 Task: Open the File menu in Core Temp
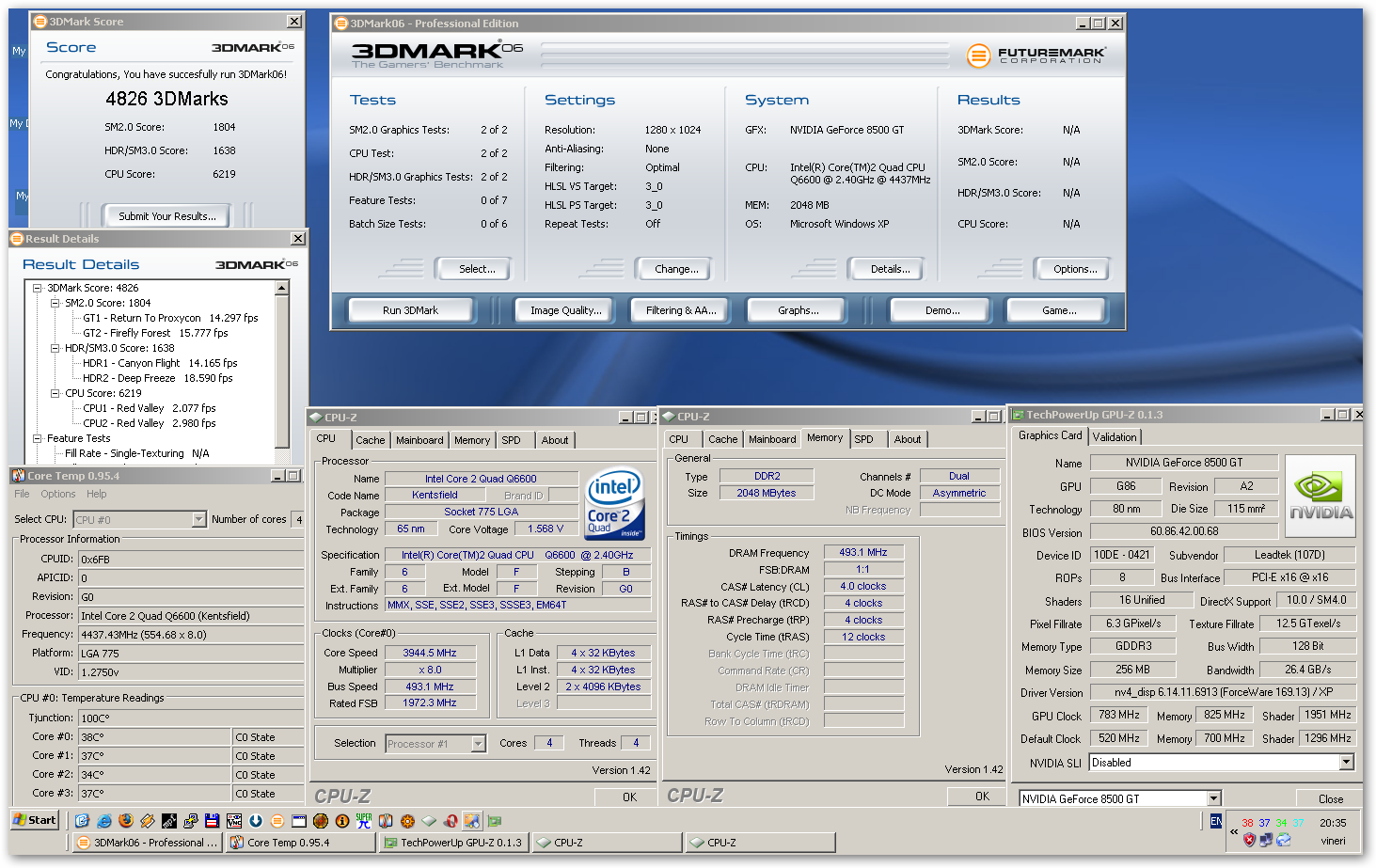coord(22,494)
